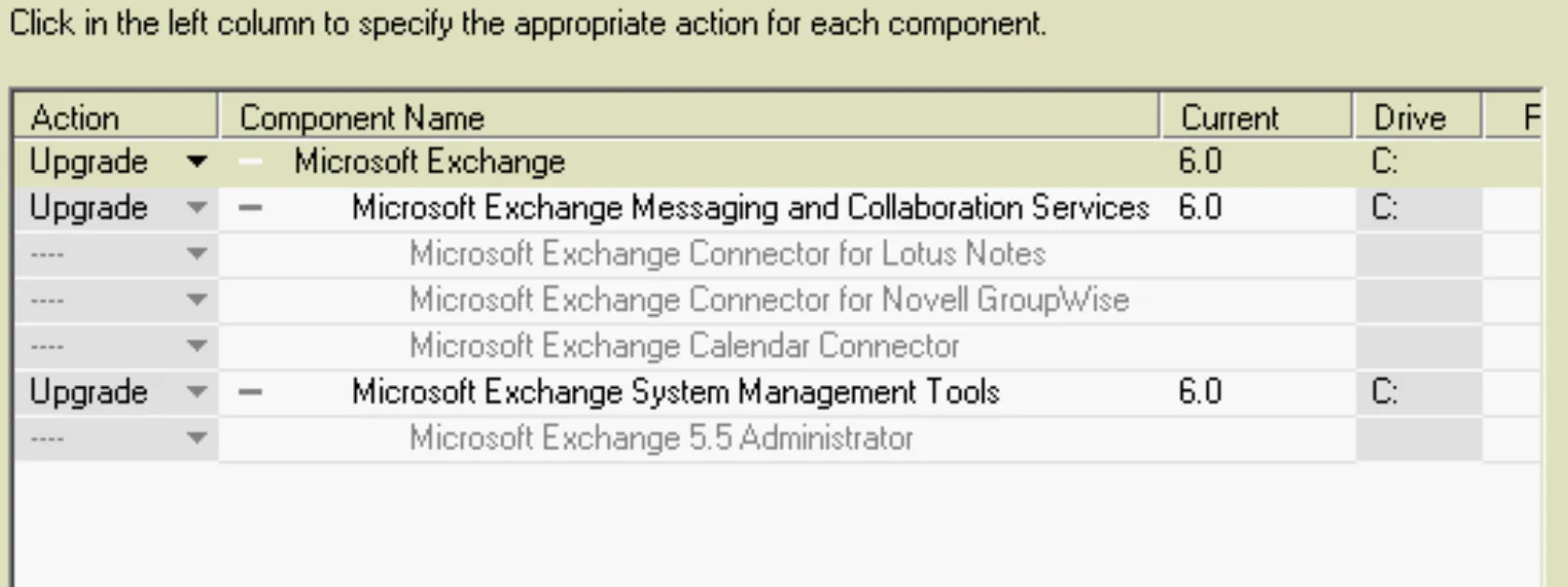Select the Connector for Novell GroupWise row
Image resolution: width=1568 pixels, height=587 pixels.
click(768, 299)
